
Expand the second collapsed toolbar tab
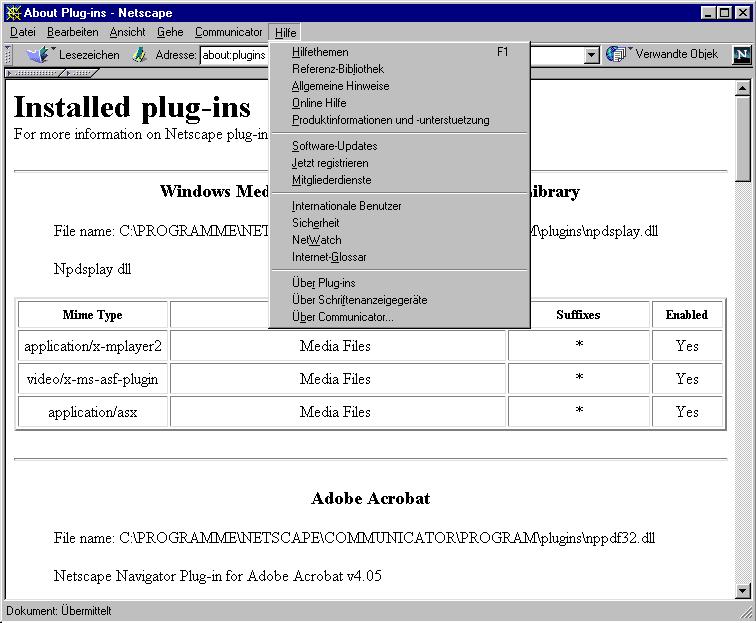coord(80,73)
